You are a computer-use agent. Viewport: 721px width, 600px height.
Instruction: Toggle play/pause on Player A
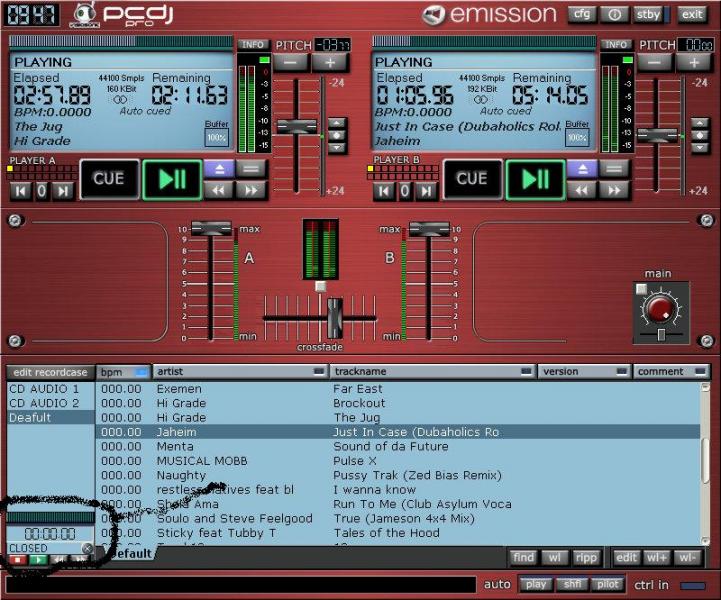pyautogui.click(x=172, y=179)
